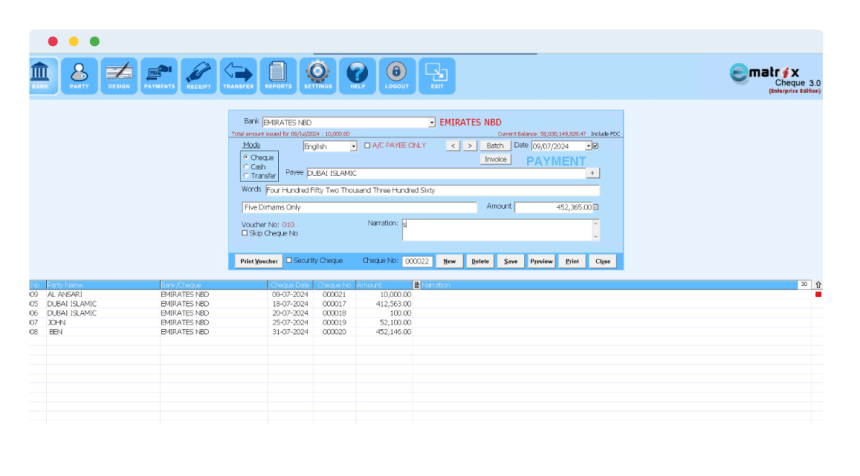This screenshot has width=860, height=476.
Task: Click the Narration box scroll up arrow
Action: (596, 223)
